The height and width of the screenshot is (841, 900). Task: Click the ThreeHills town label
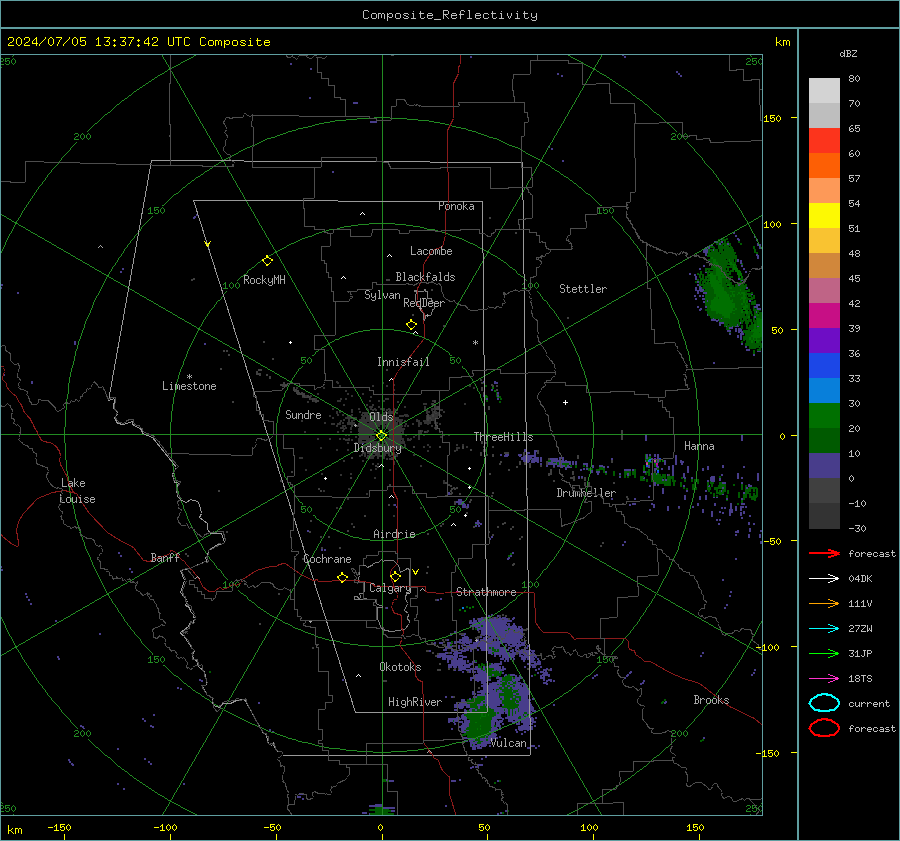[x=503, y=437]
